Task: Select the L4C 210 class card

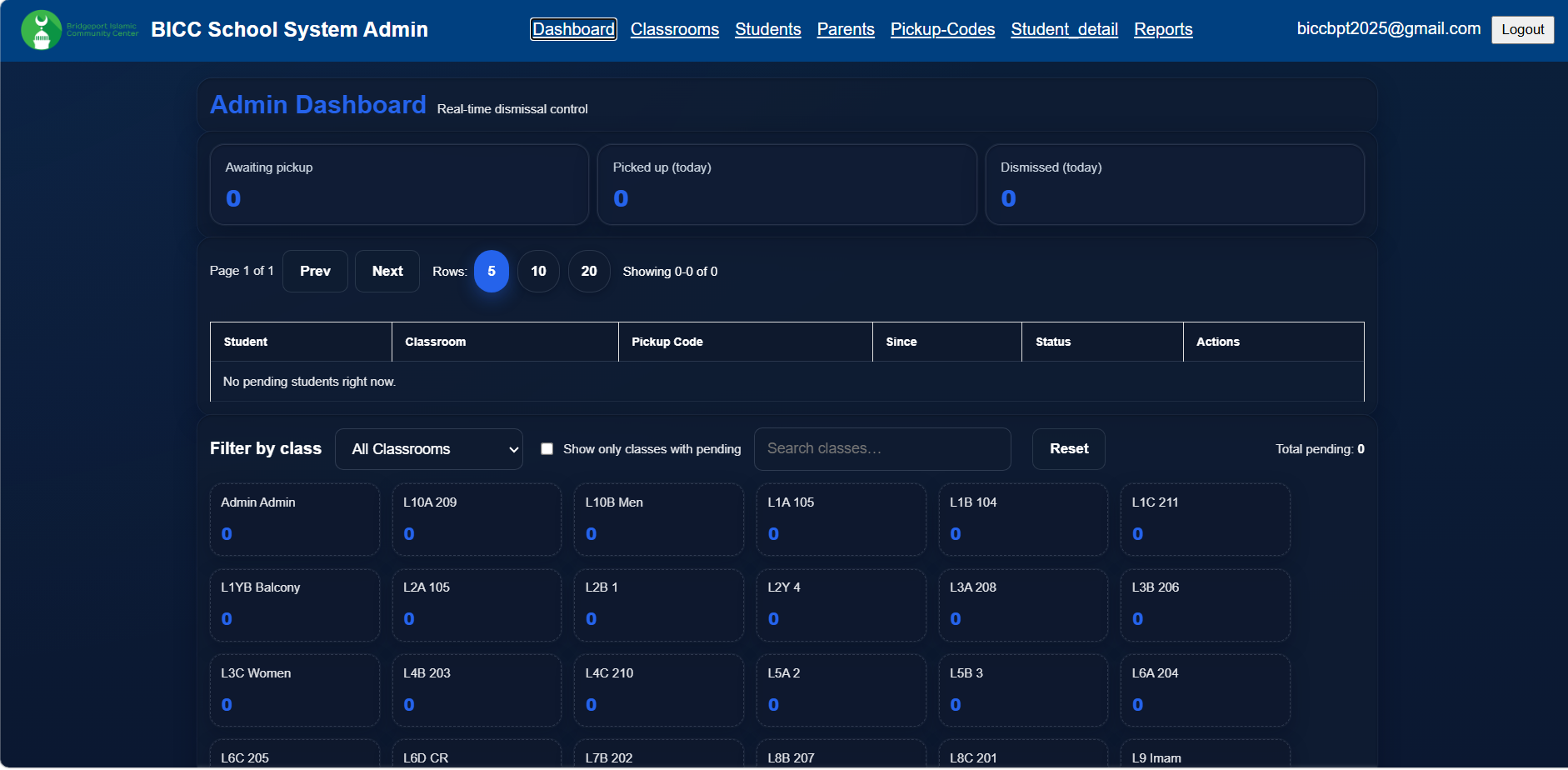Action: coord(659,690)
